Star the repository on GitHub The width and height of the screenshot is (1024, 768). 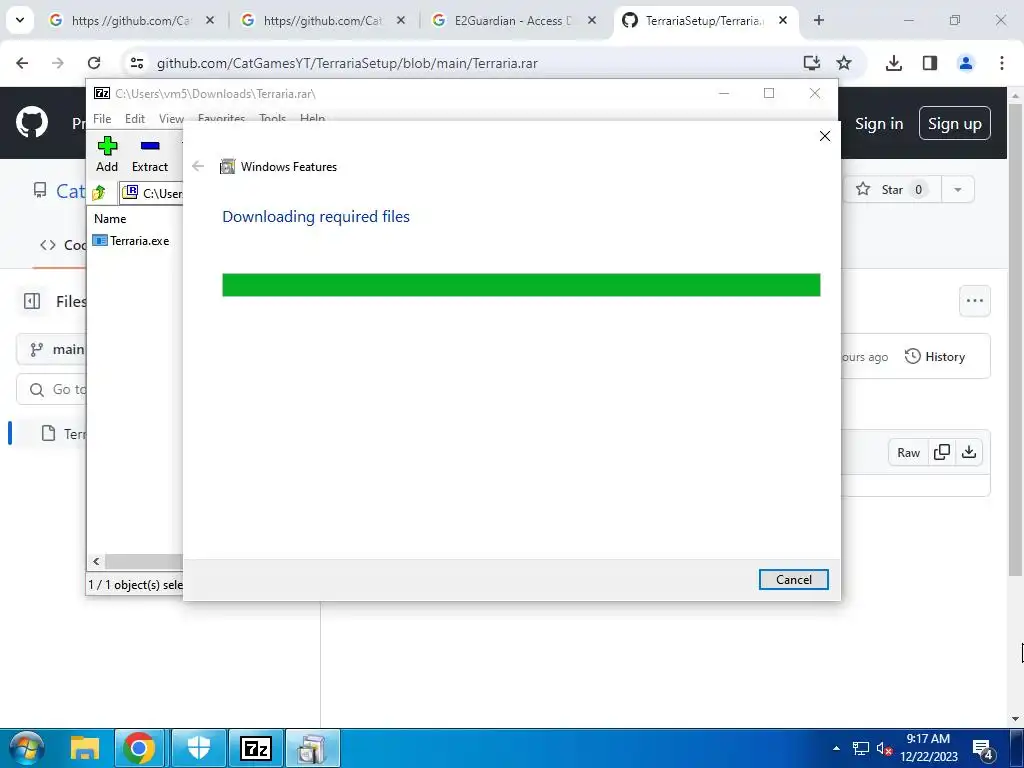tap(892, 189)
